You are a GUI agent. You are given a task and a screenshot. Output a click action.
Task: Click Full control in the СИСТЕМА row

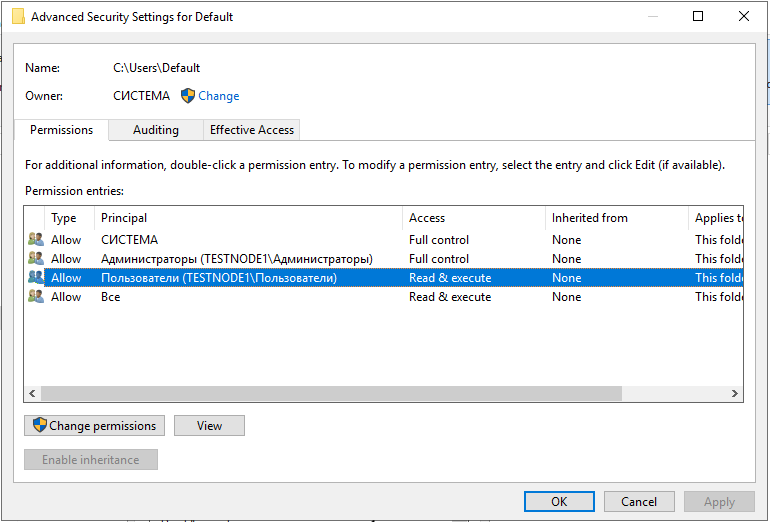(439, 240)
